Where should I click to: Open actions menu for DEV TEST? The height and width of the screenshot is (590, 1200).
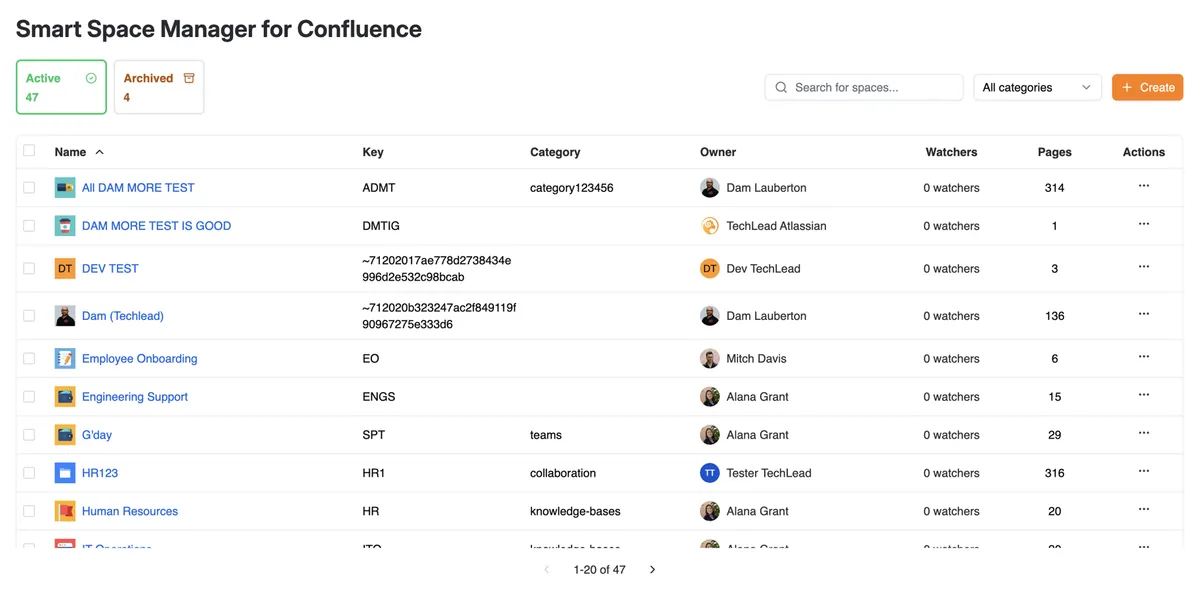(1144, 267)
